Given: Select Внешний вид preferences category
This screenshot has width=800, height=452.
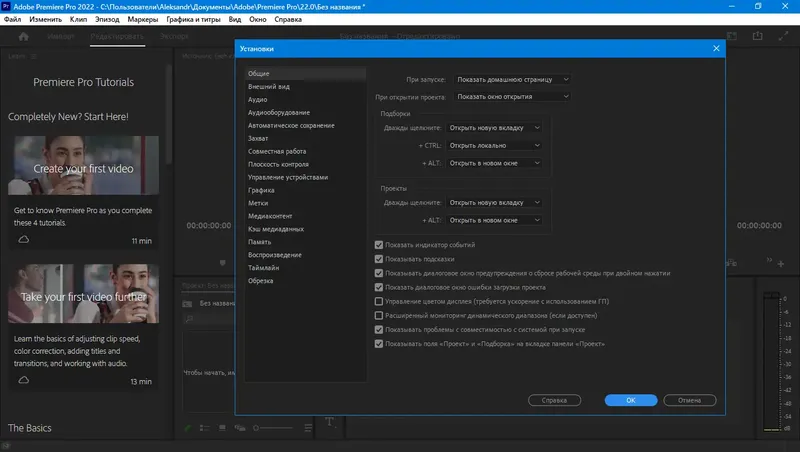Looking at the screenshot, I should tap(305, 87).
